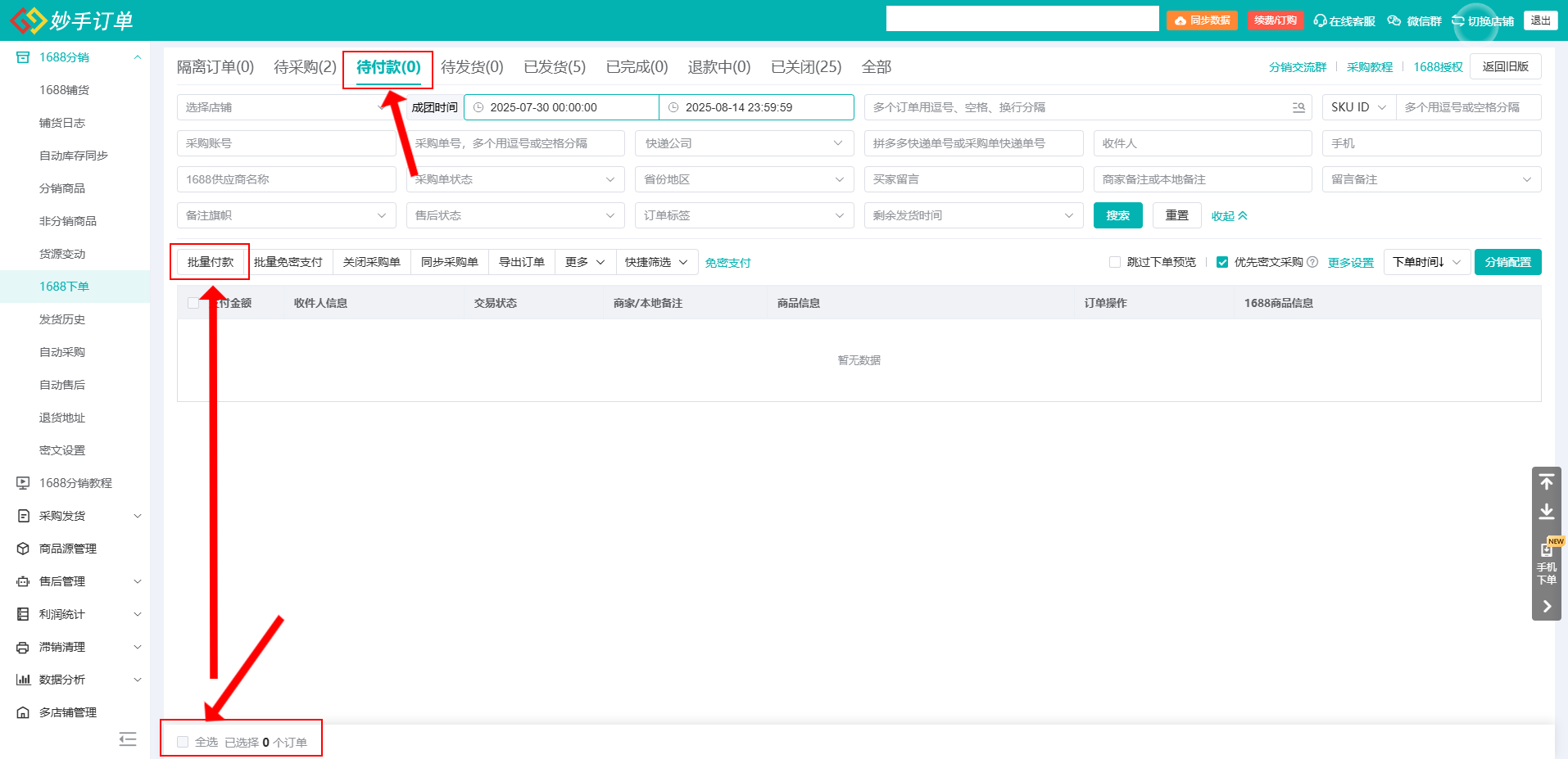Click the 滞销清理 printer icon
This screenshot has width=1568, height=759.
23,647
